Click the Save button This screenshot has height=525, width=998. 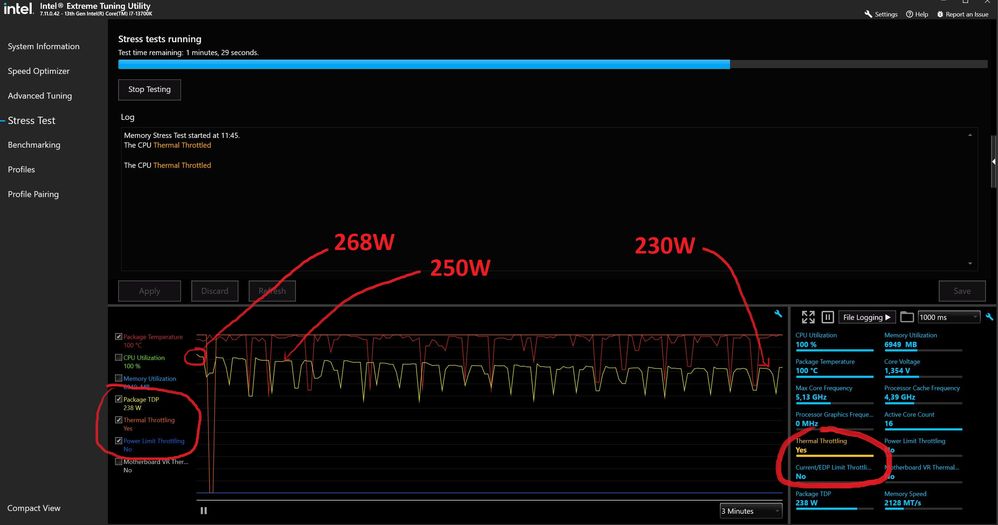pyautogui.click(x=962, y=291)
